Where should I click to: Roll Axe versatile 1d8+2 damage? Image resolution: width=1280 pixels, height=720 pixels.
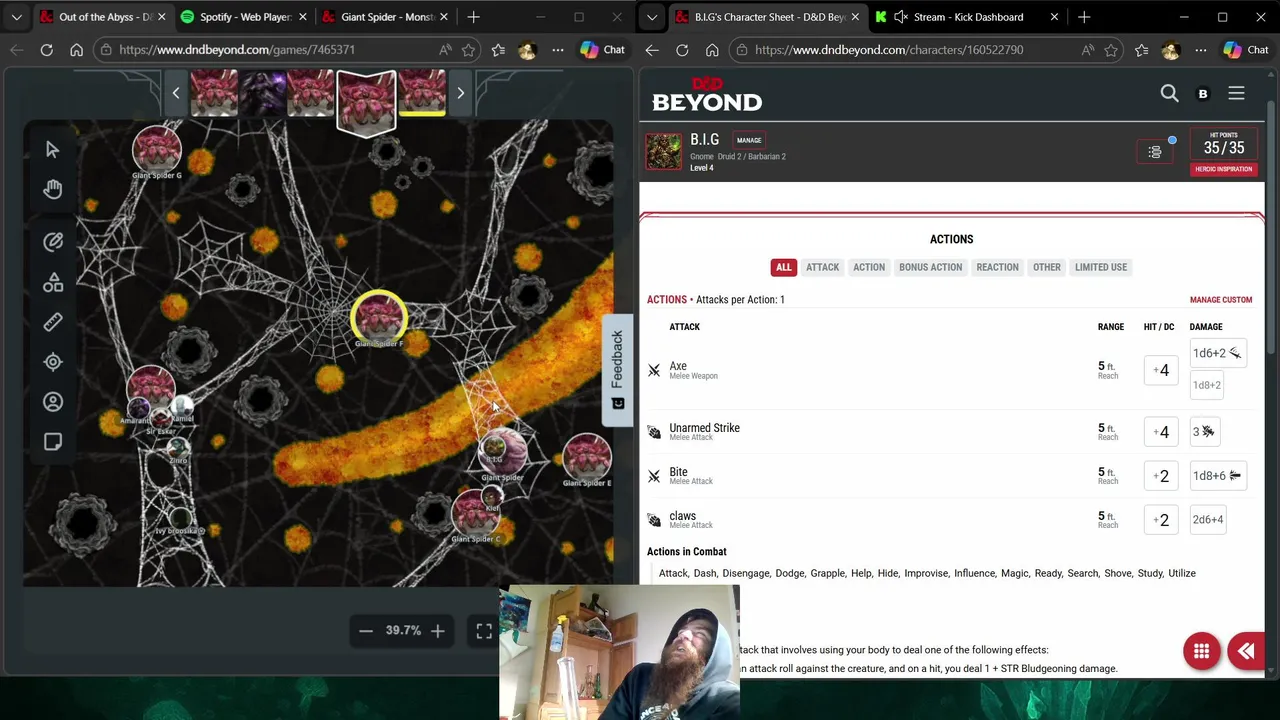pos(1207,385)
